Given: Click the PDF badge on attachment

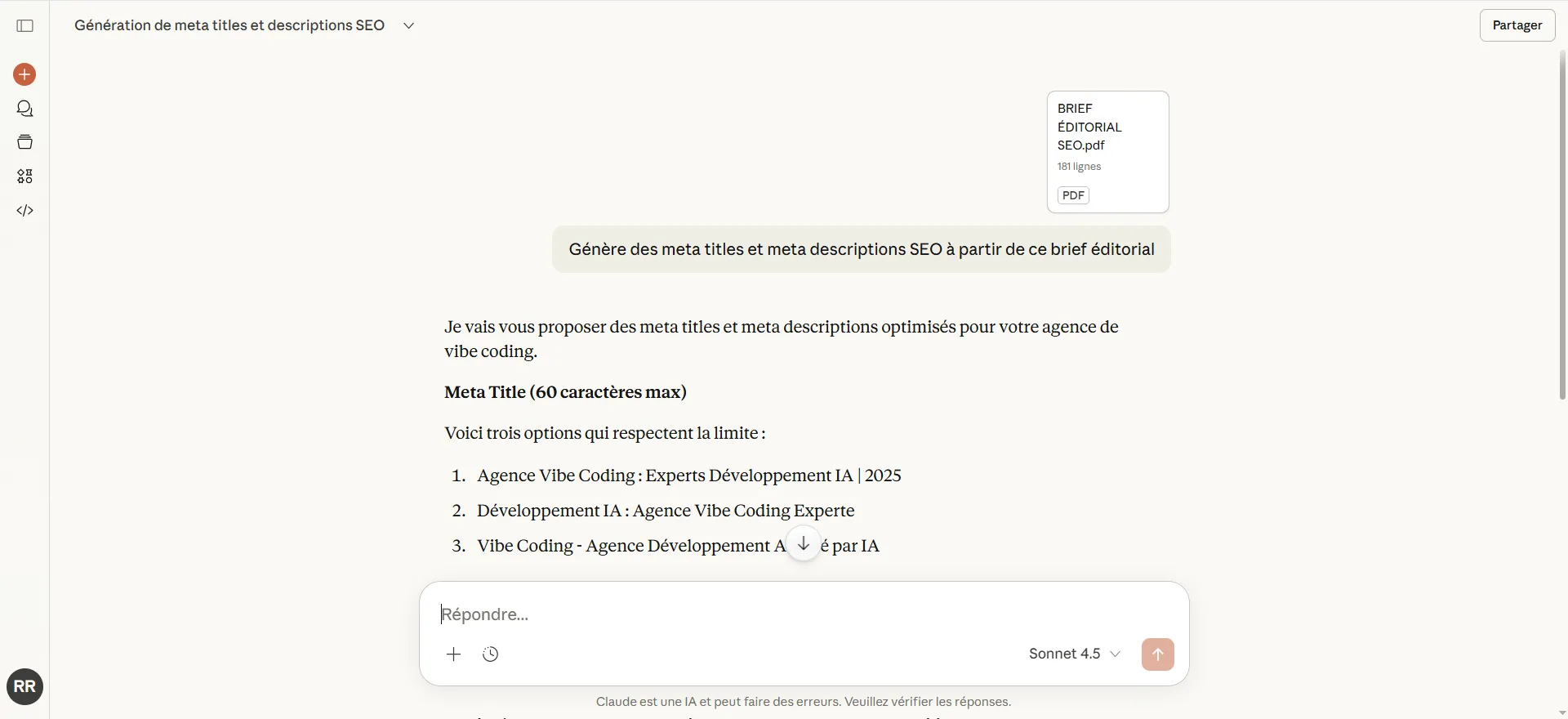Looking at the screenshot, I should [1073, 195].
